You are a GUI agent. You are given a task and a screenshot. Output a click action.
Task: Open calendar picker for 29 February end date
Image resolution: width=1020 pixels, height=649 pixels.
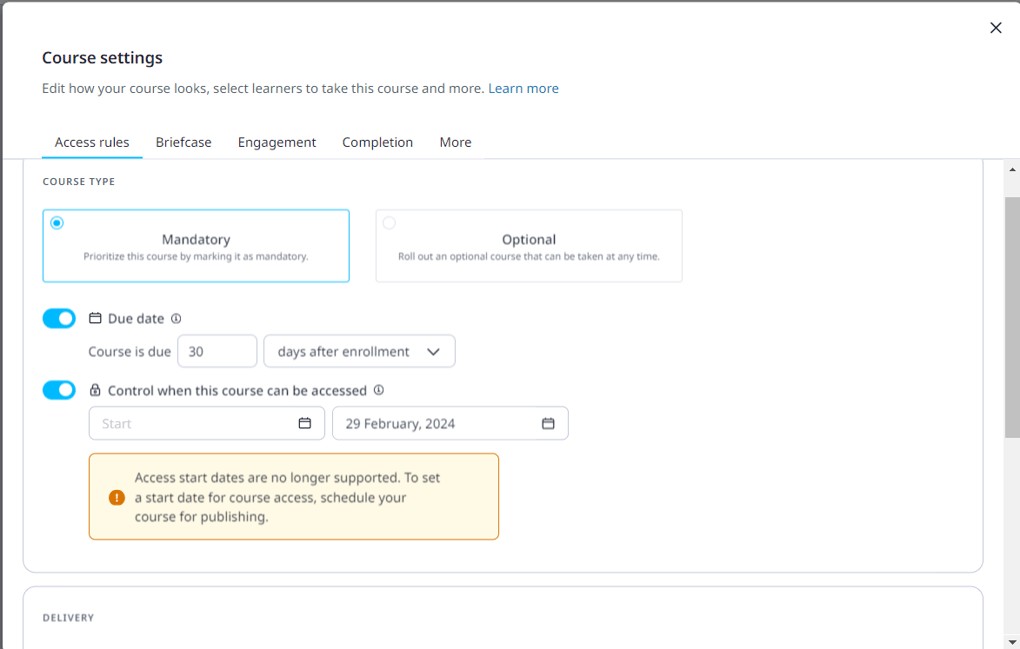point(548,424)
